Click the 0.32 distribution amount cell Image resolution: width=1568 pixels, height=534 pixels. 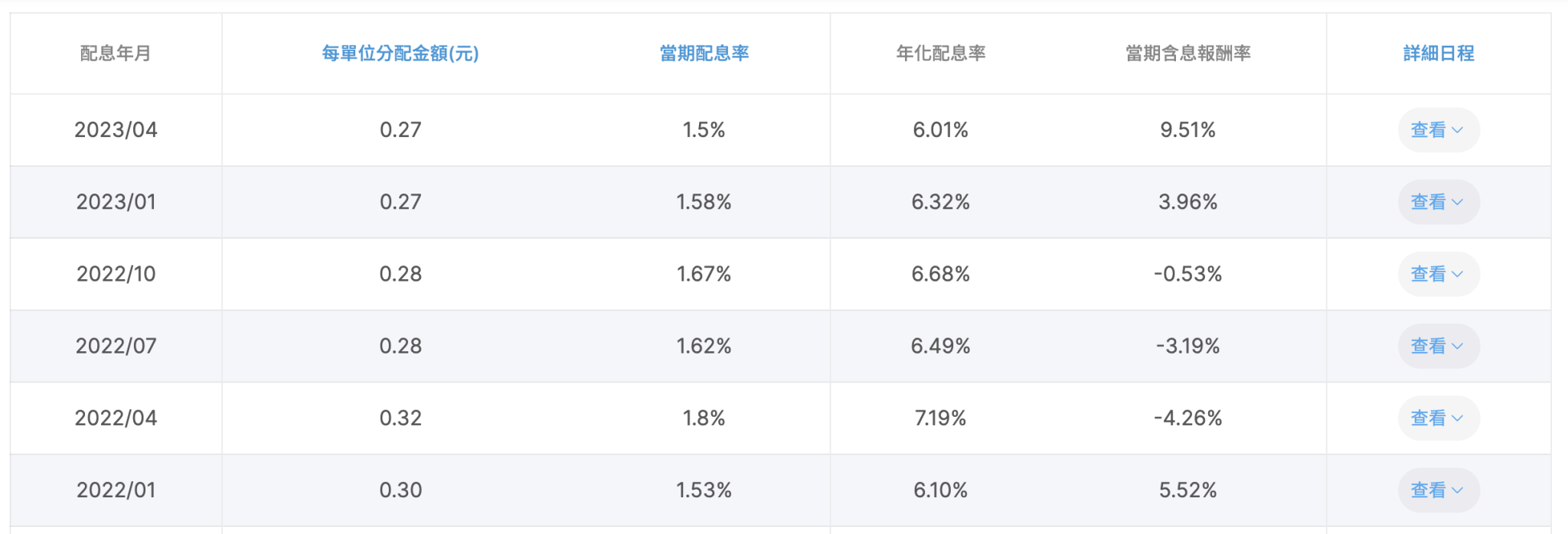(x=400, y=418)
